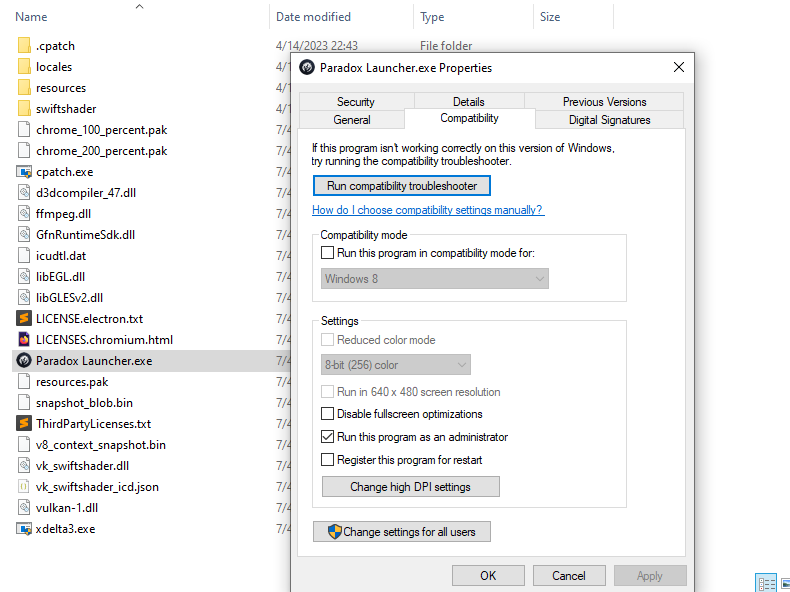
Task: Open the Security tab
Action: click(x=356, y=102)
